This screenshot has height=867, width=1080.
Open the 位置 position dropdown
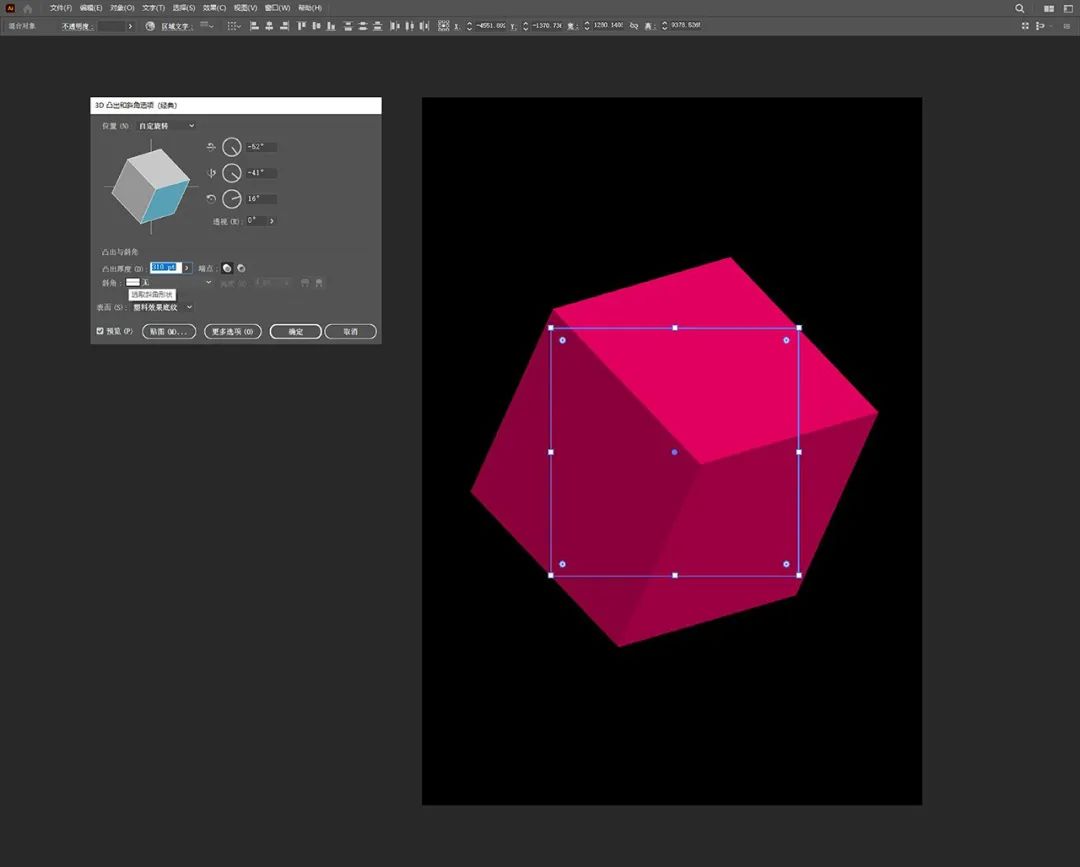(166, 126)
